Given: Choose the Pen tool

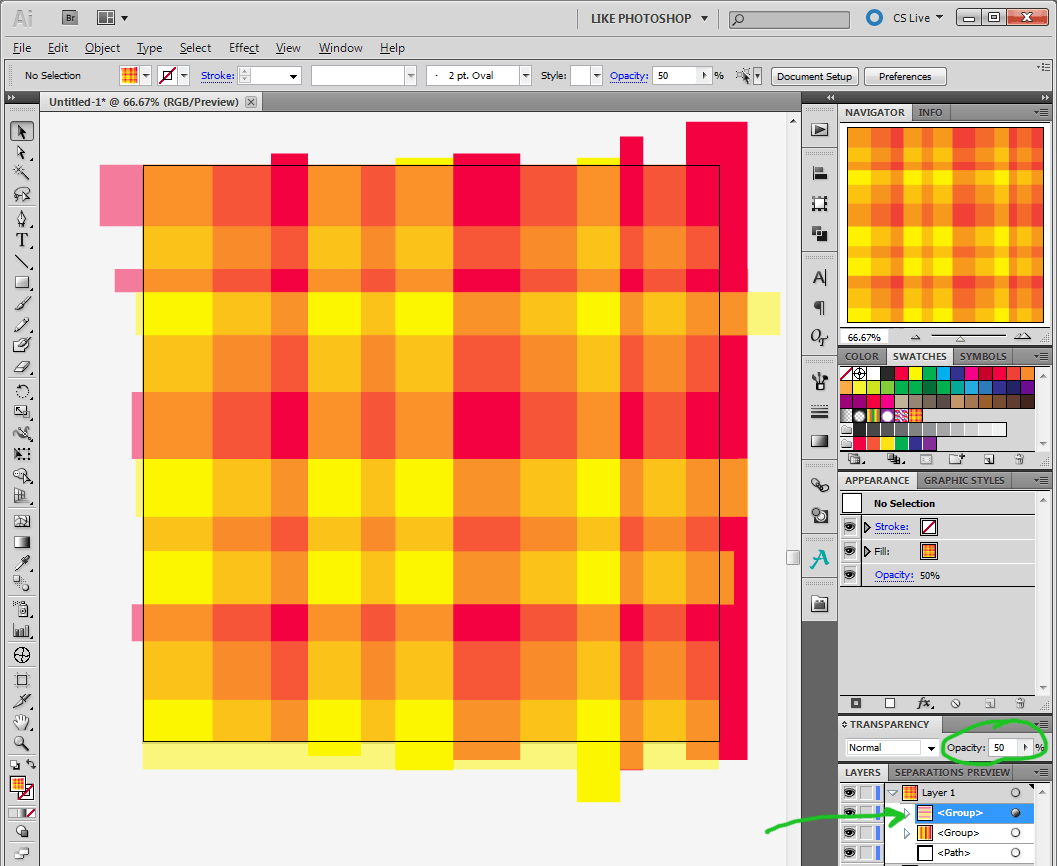Looking at the screenshot, I should tap(21, 219).
